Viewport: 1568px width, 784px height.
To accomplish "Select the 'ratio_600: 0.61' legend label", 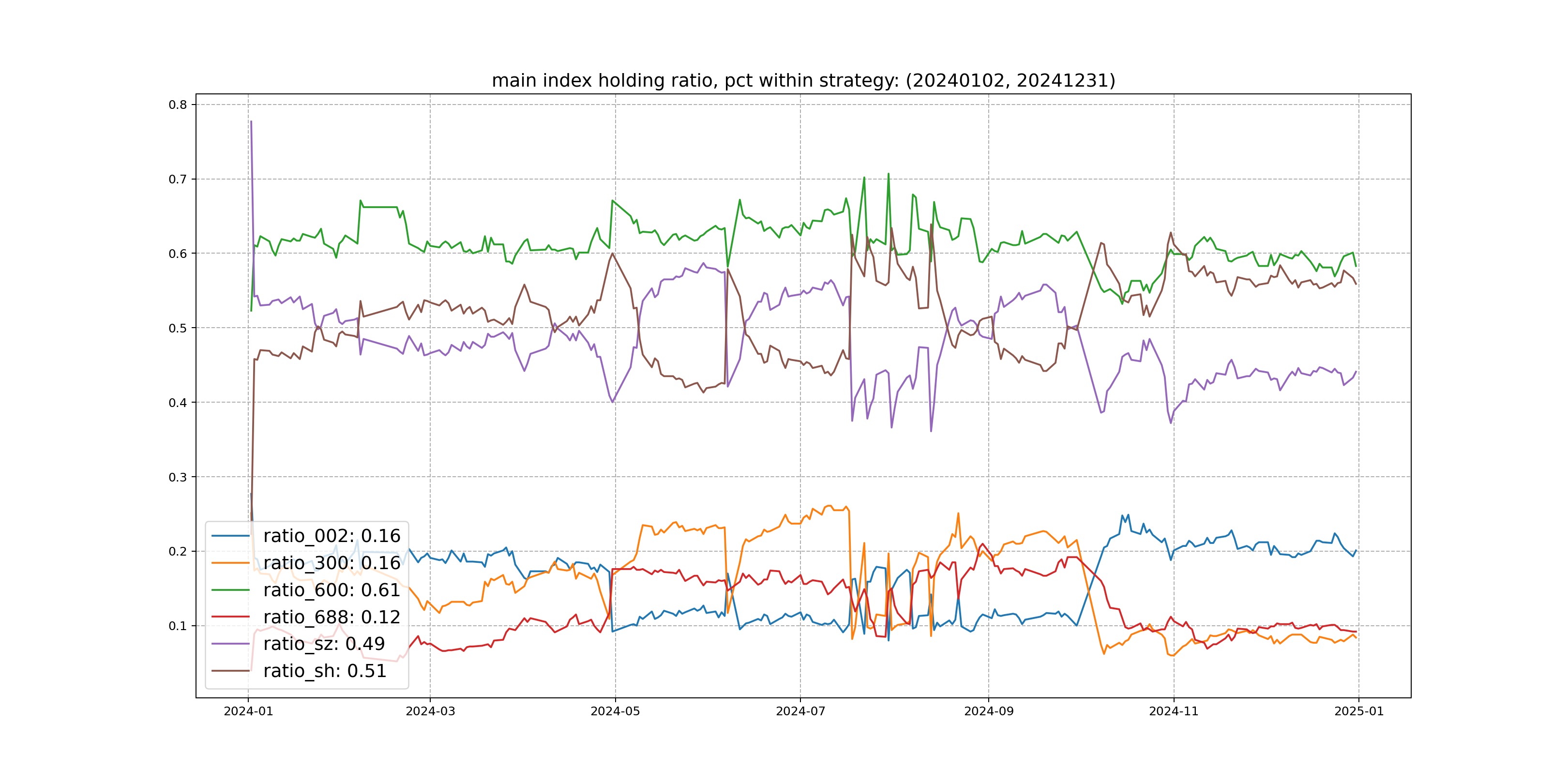I will tap(332, 590).
